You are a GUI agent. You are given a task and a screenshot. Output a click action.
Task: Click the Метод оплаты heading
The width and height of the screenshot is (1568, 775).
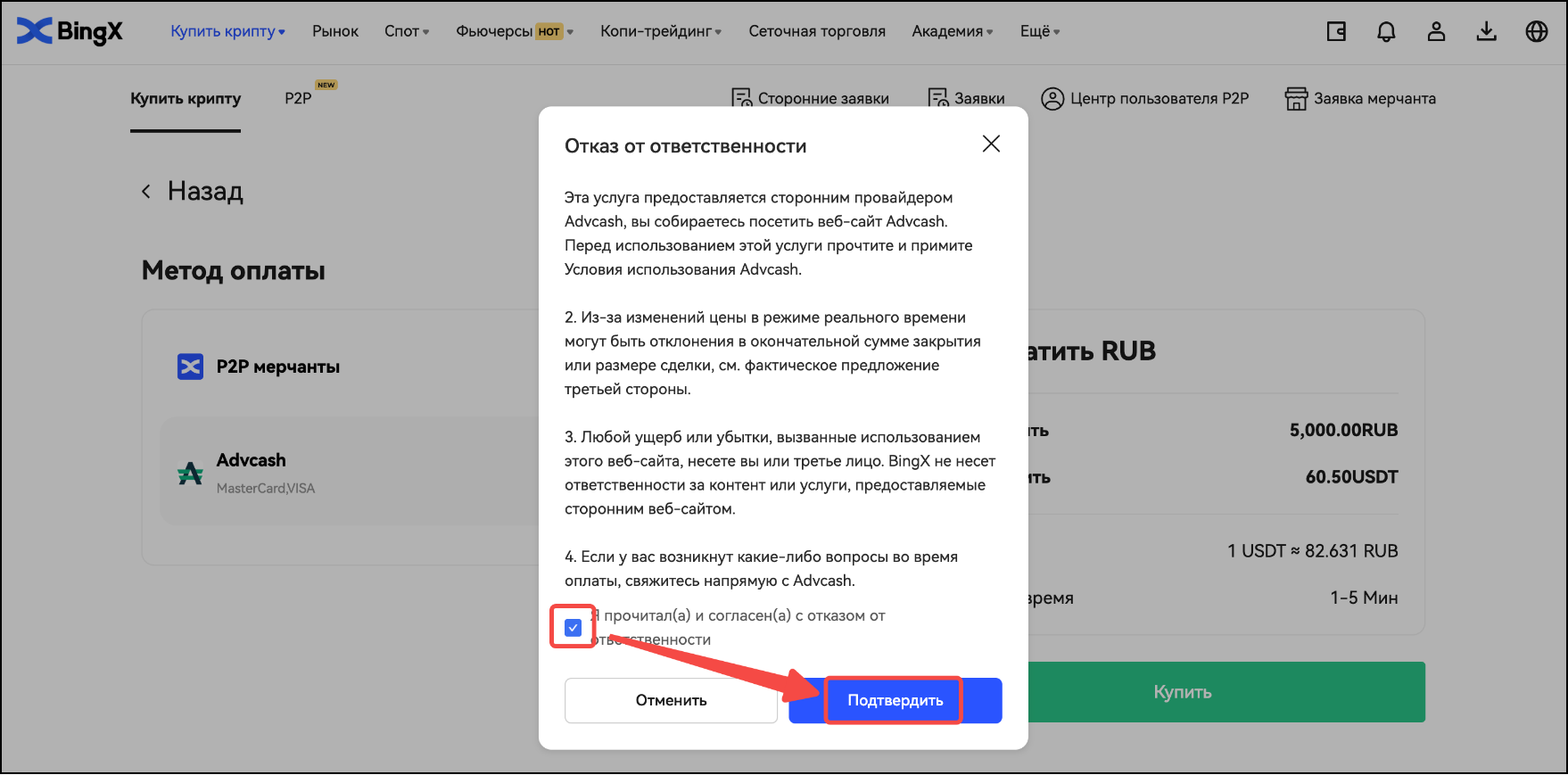234,270
